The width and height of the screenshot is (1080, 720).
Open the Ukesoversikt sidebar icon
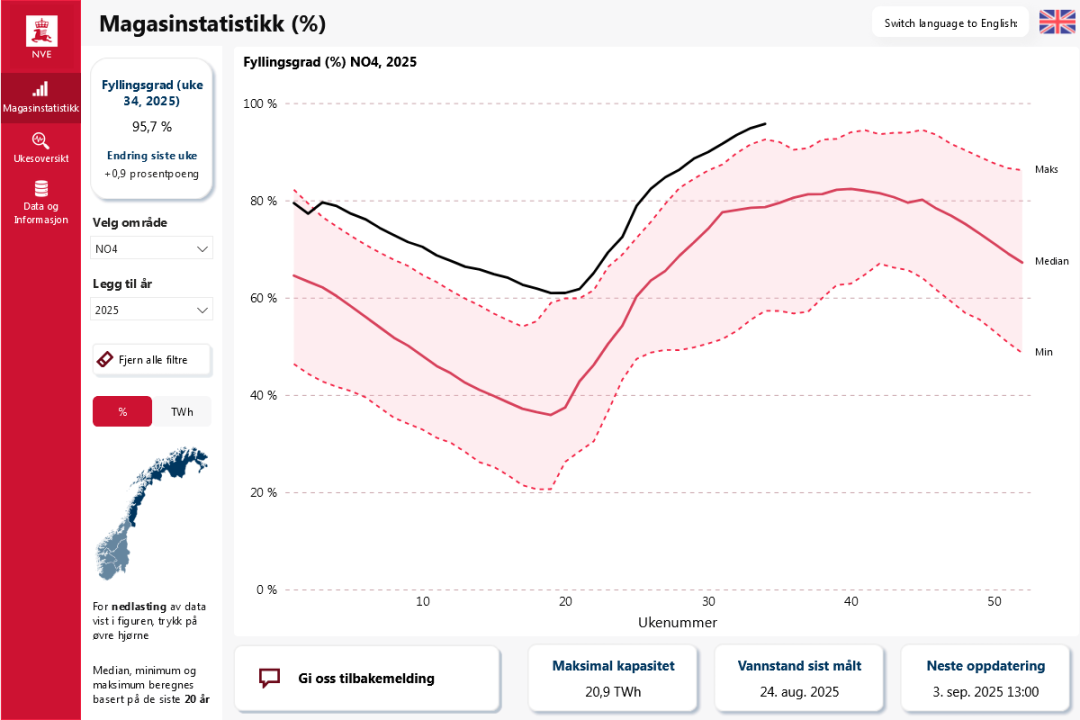40,140
